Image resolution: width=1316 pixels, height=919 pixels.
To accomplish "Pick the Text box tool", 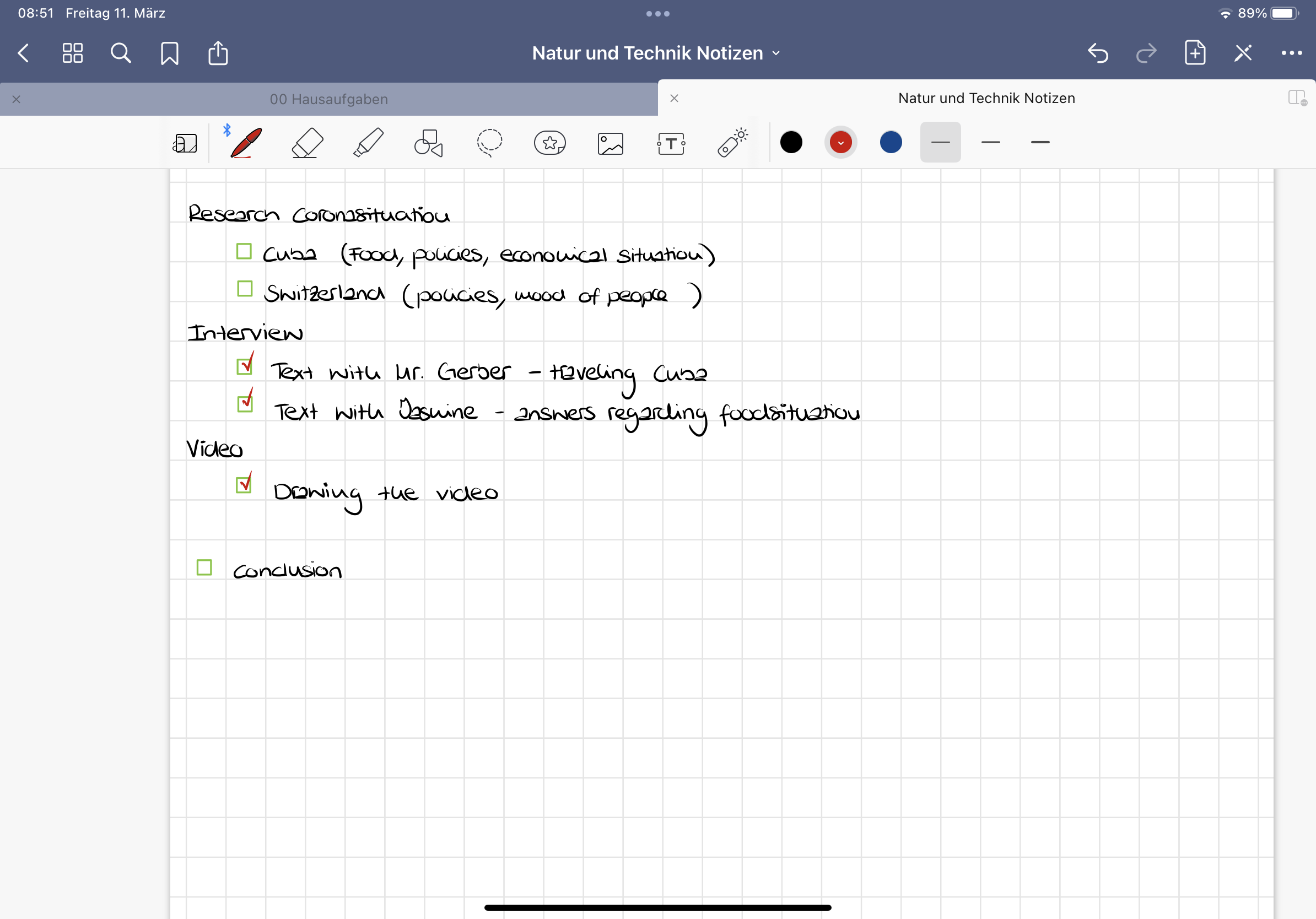I will point(671,143).
